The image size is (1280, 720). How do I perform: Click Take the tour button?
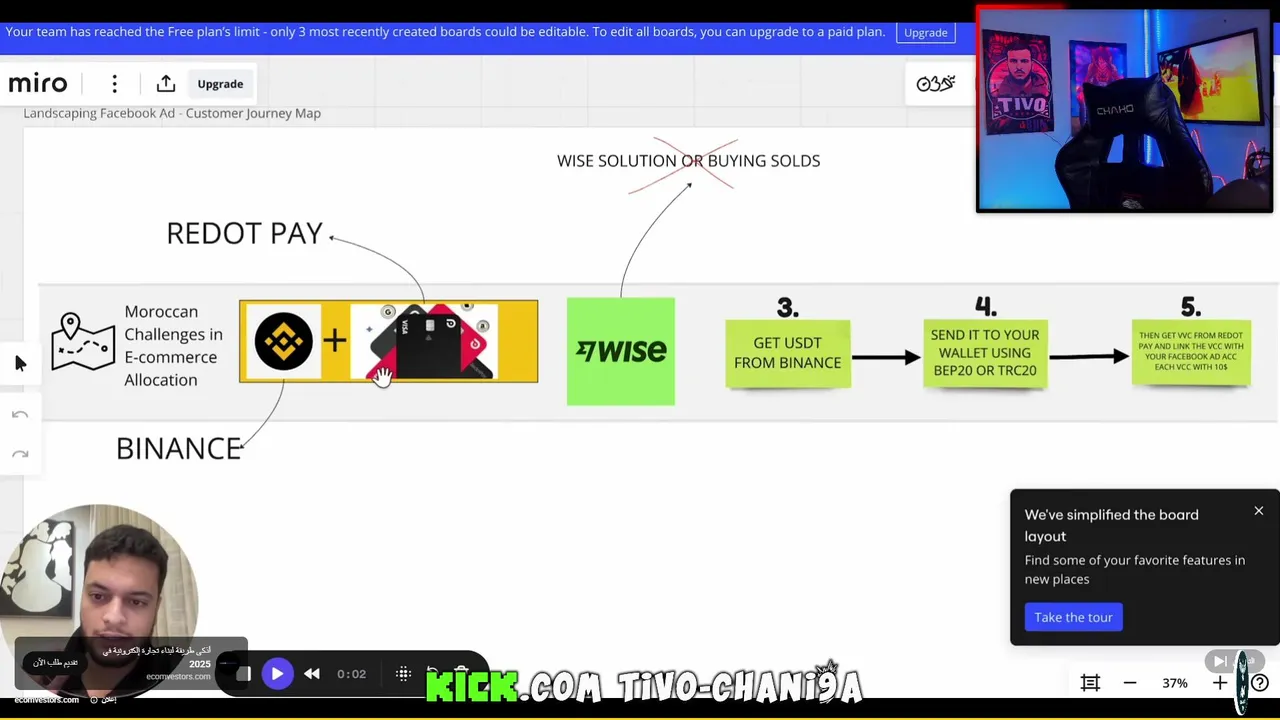coord(1073,617)
